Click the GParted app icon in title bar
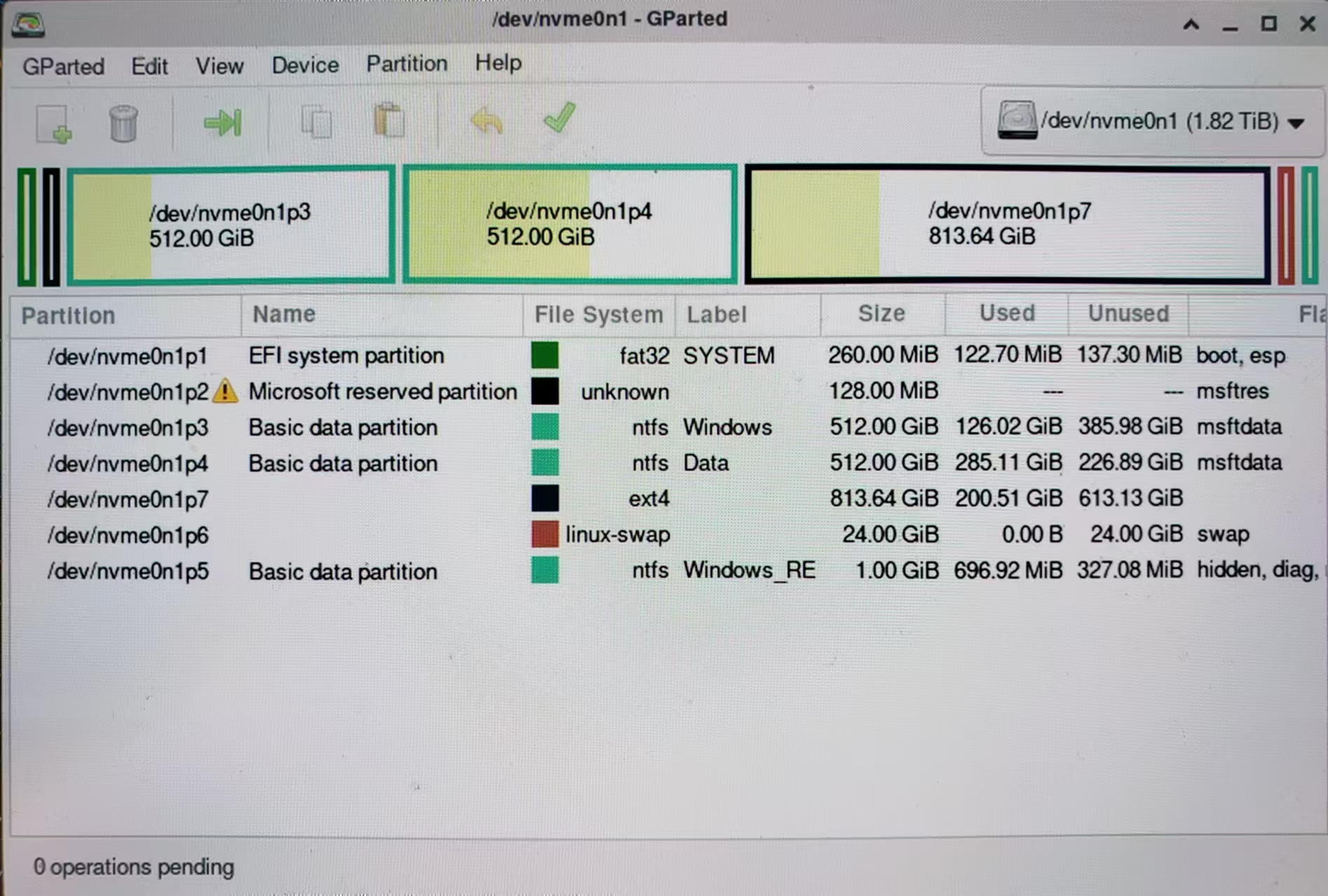Viewport: 1328px width, 896px height. (x=28, y=24)
